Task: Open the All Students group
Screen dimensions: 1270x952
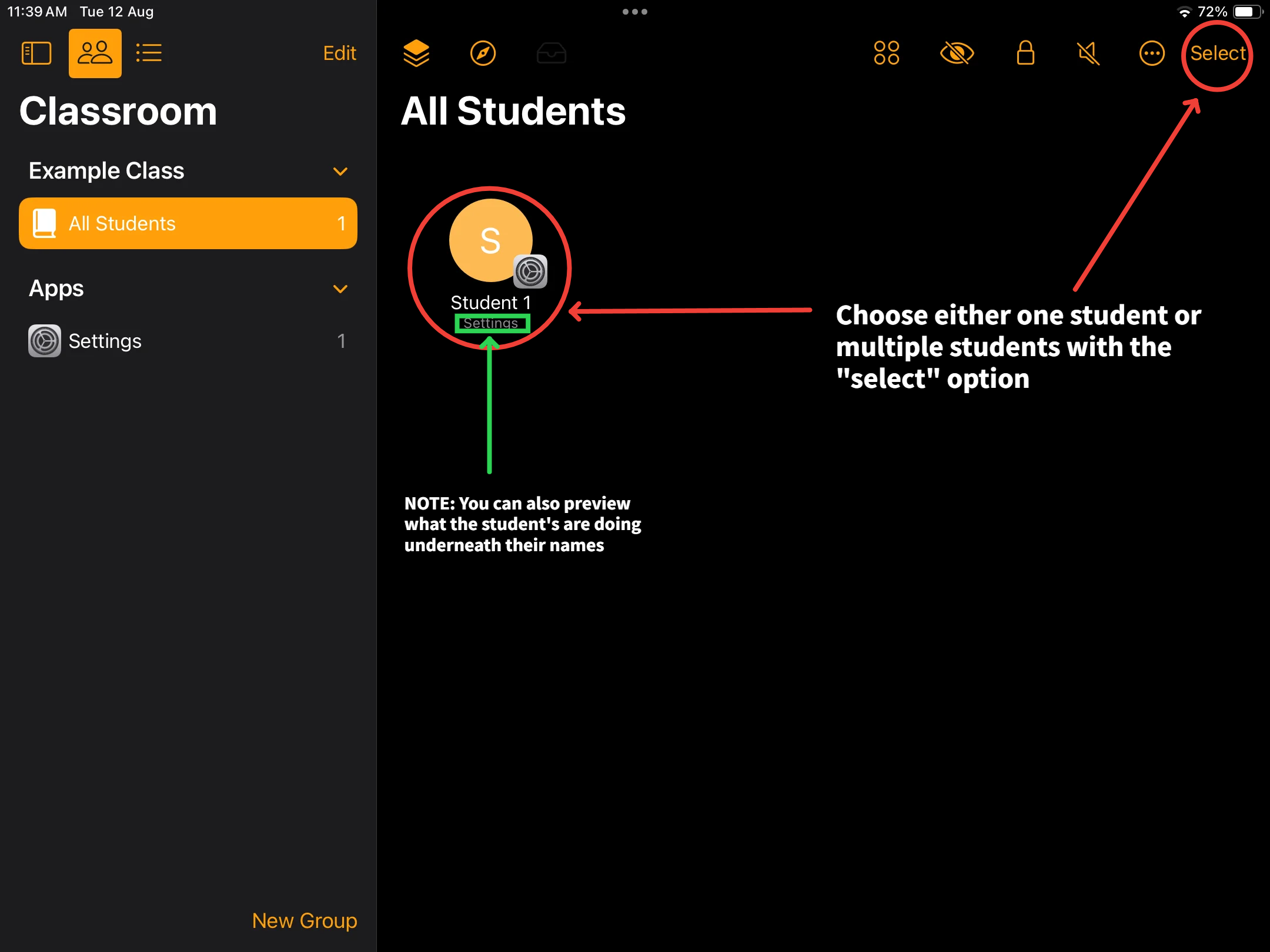Action: click(188, 223)
